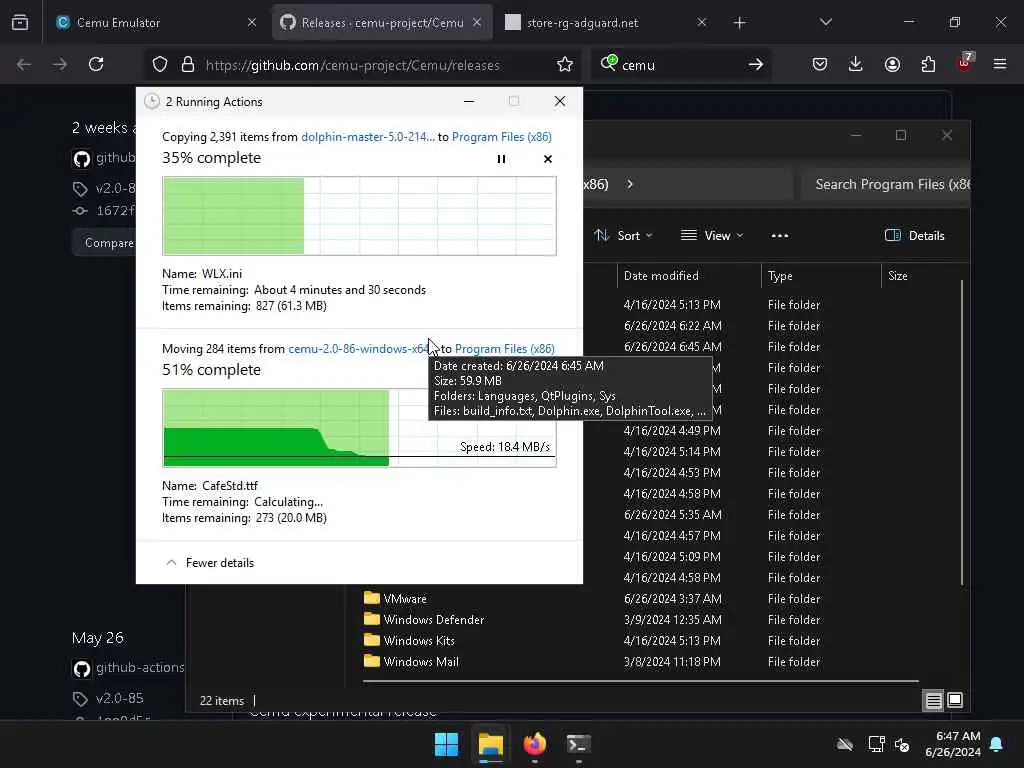The width and height of the screenshot is (1024, 768).
Task: Open cemu-2.0-86-windows-x64 source folder link
Action: [358, 349]
